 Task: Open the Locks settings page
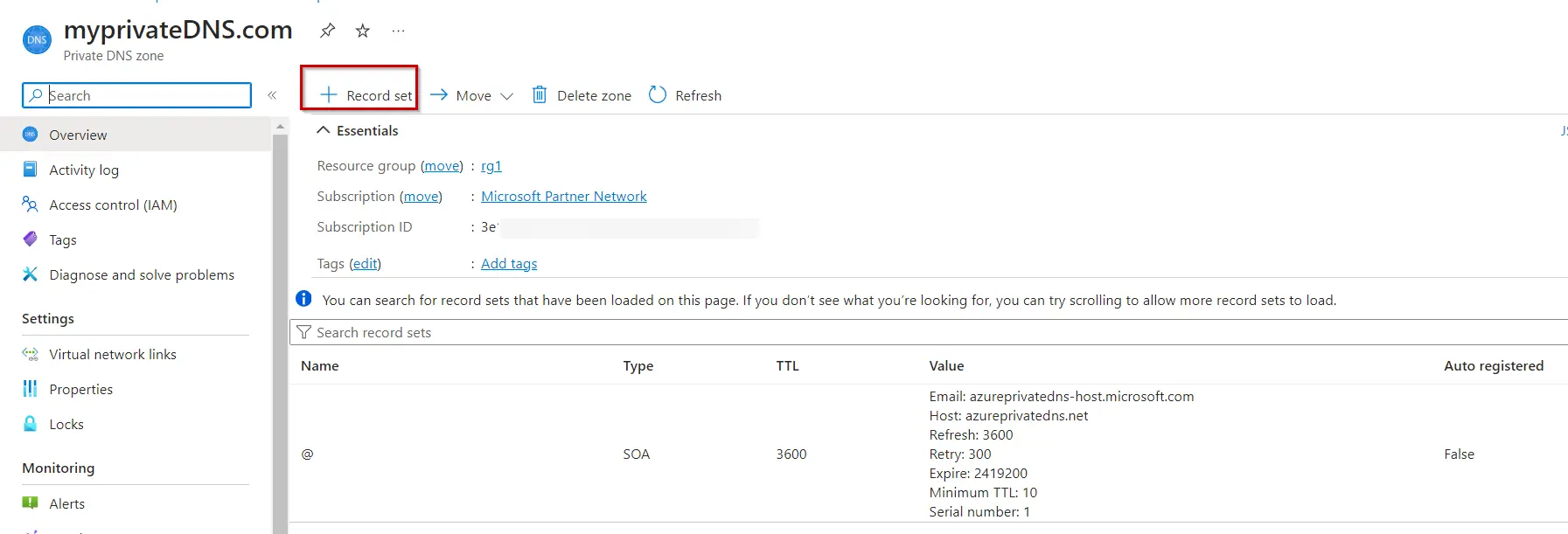point(66,424)
